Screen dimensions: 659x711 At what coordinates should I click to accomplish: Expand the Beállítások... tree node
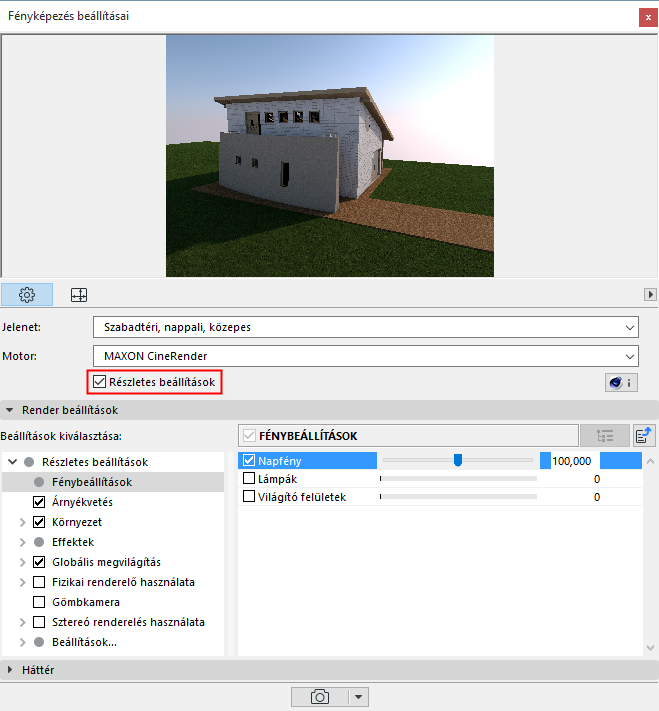tap(22, 642)
